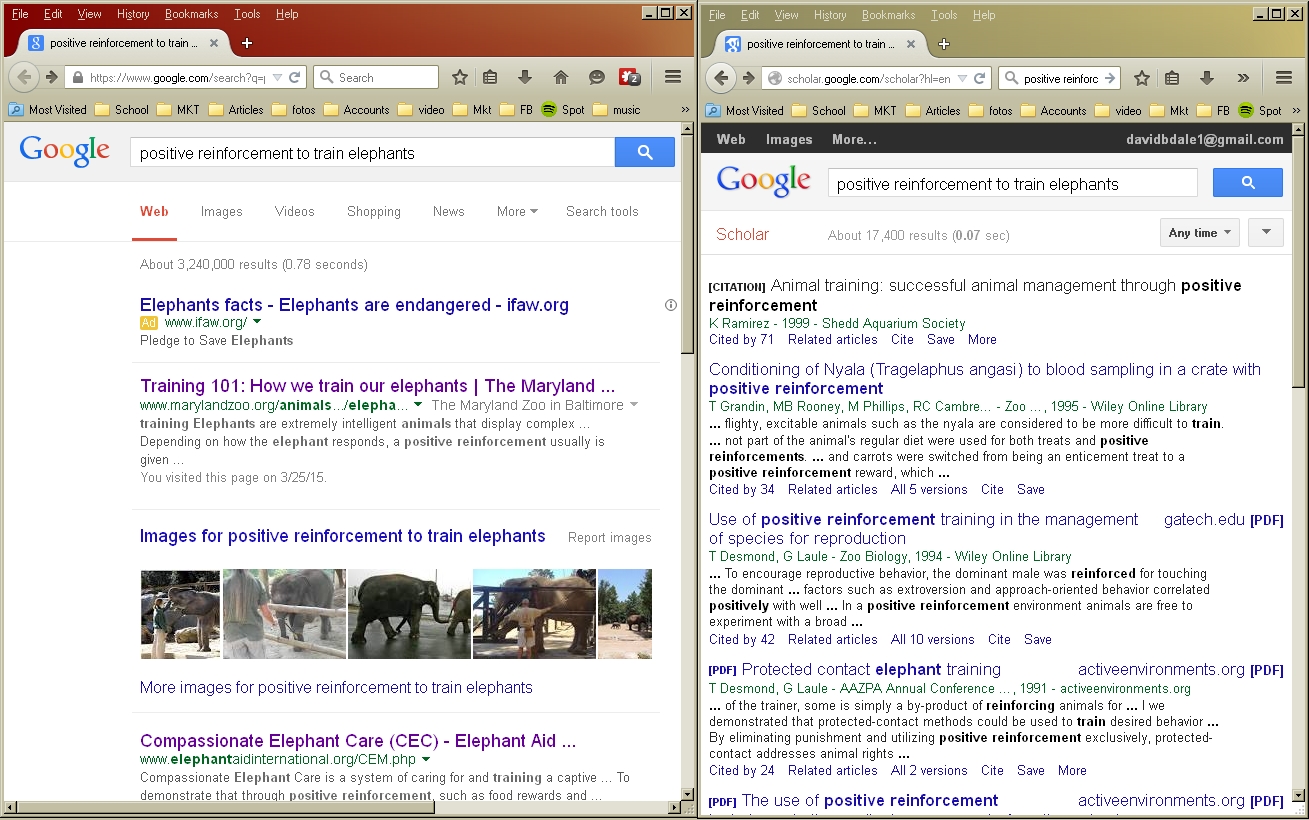The image size is (1309, 820).
Task: Click the first elephant image thumbnail
Action: (180, 614)
